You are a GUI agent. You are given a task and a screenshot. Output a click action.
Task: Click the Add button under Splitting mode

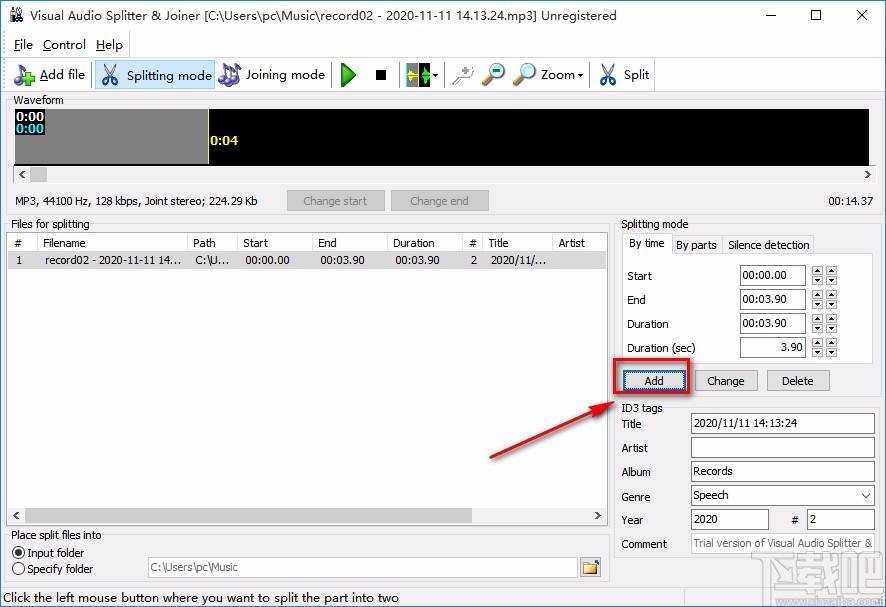(654, 381)
